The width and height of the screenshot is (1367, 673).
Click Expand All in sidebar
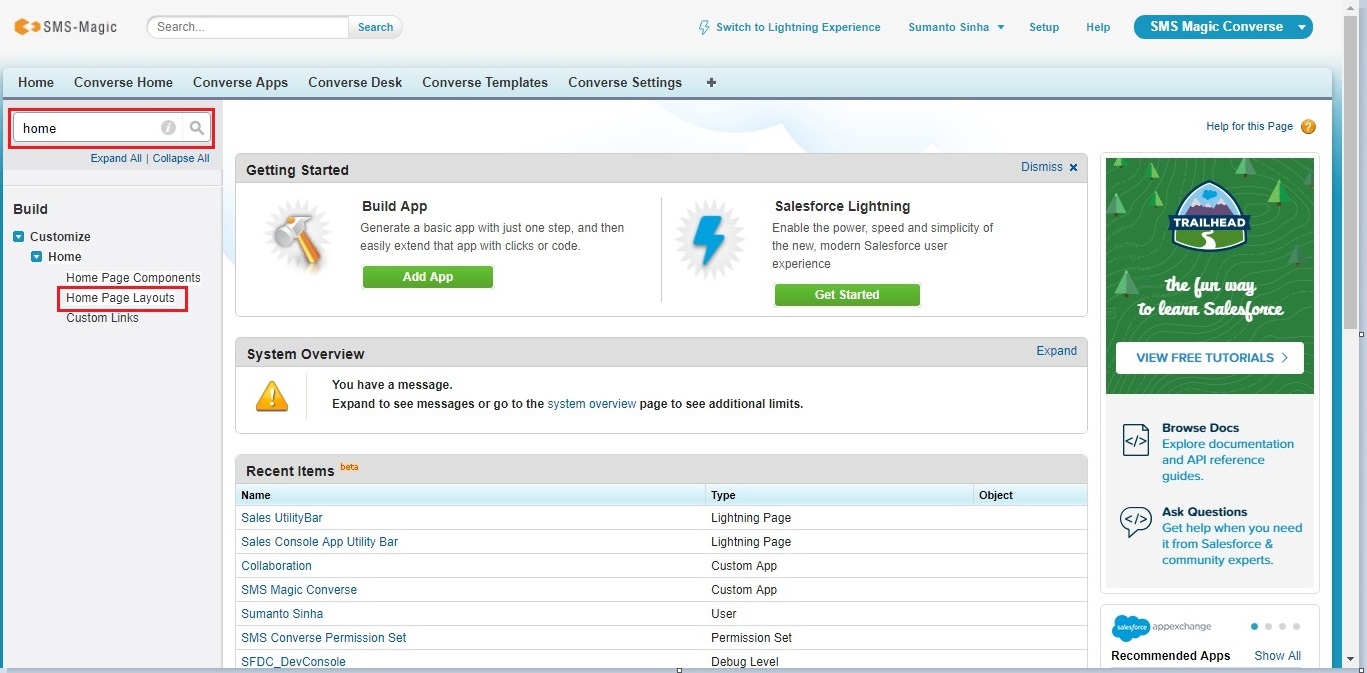point(116,158)
